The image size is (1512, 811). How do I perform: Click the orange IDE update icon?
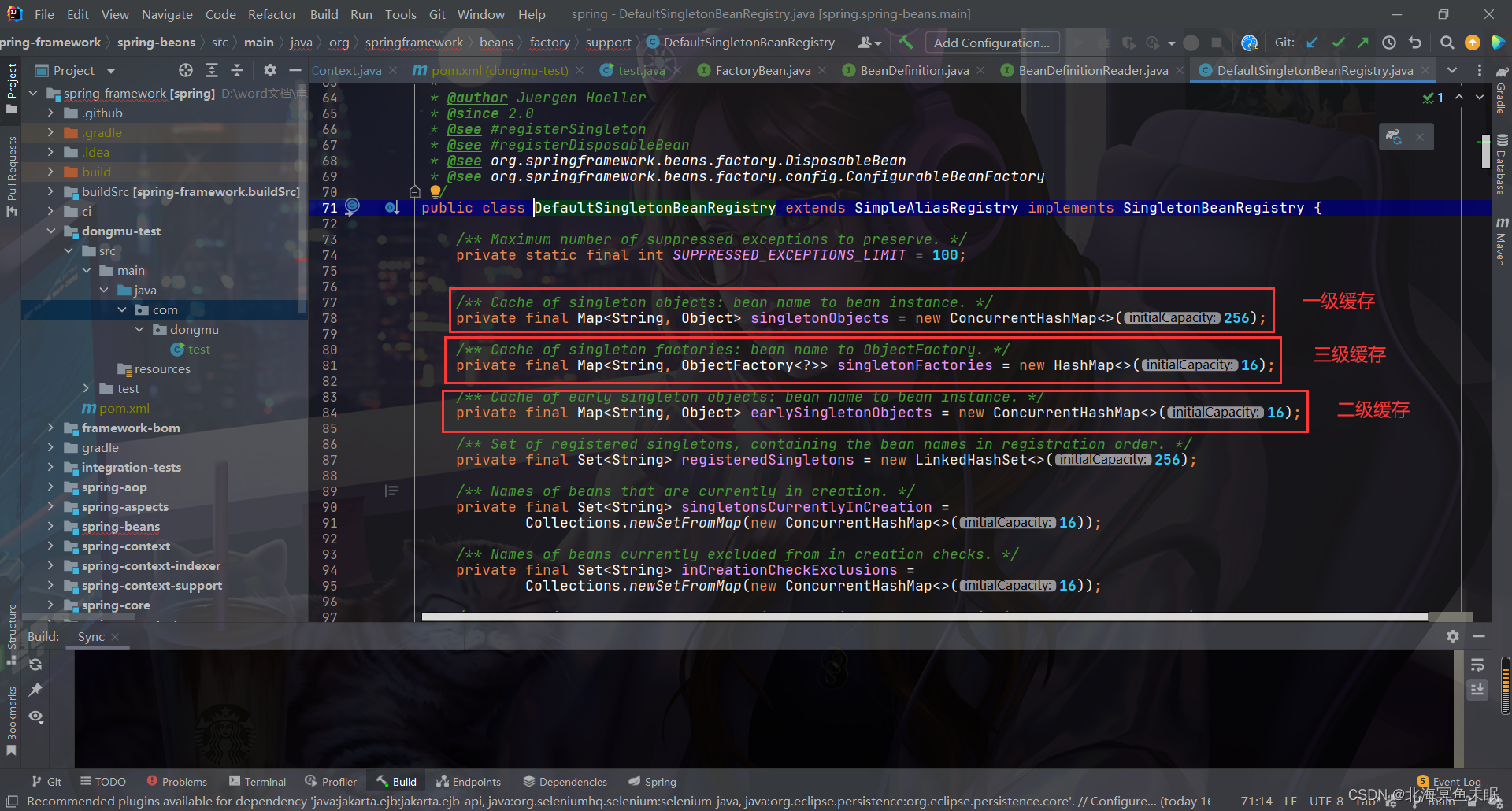point(1472,43)
